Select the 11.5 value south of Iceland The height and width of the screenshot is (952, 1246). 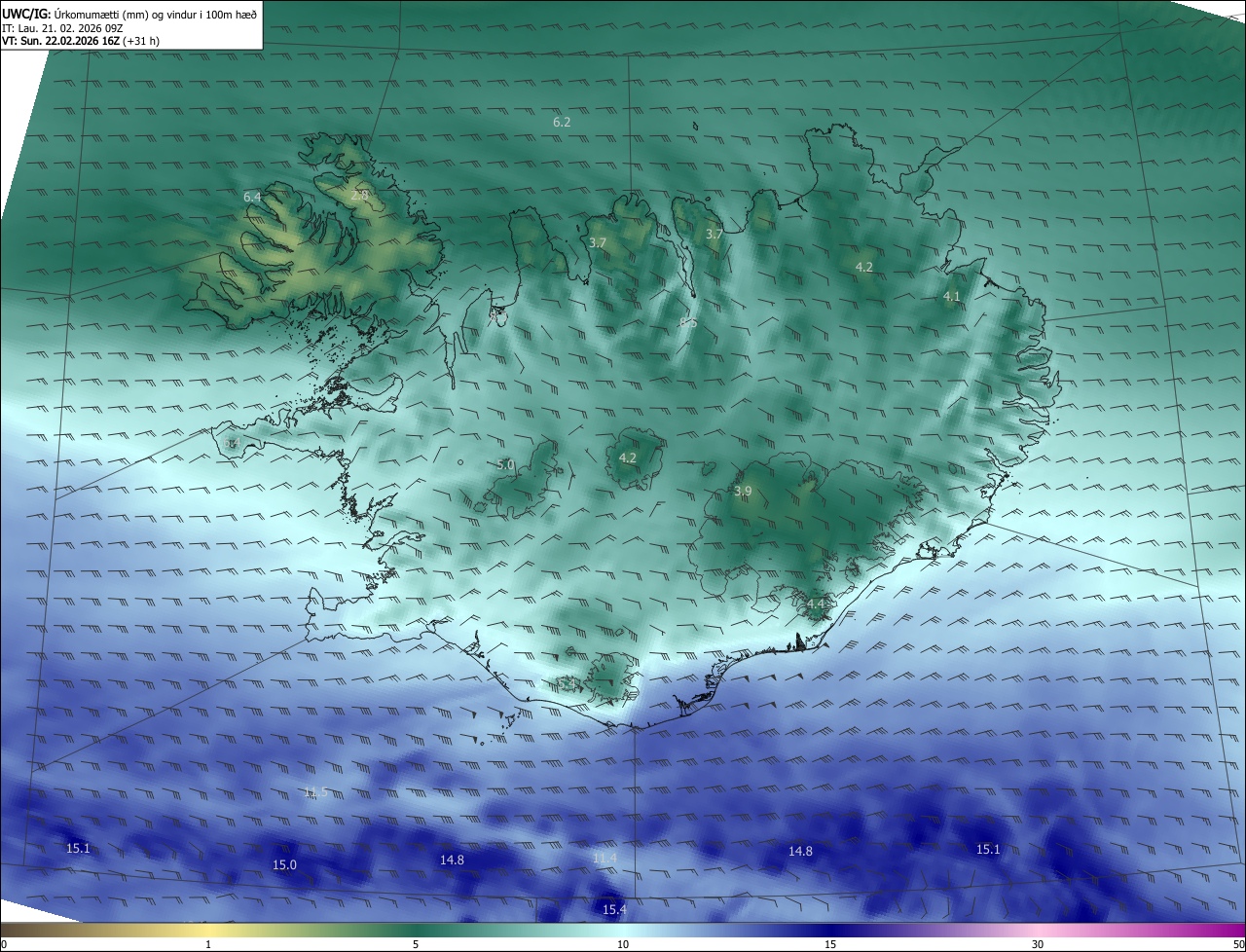pos(314,791)
